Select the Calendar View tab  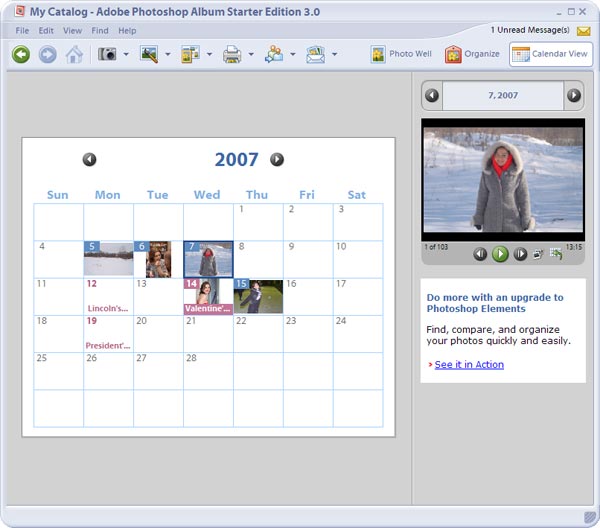click(551, 54)
